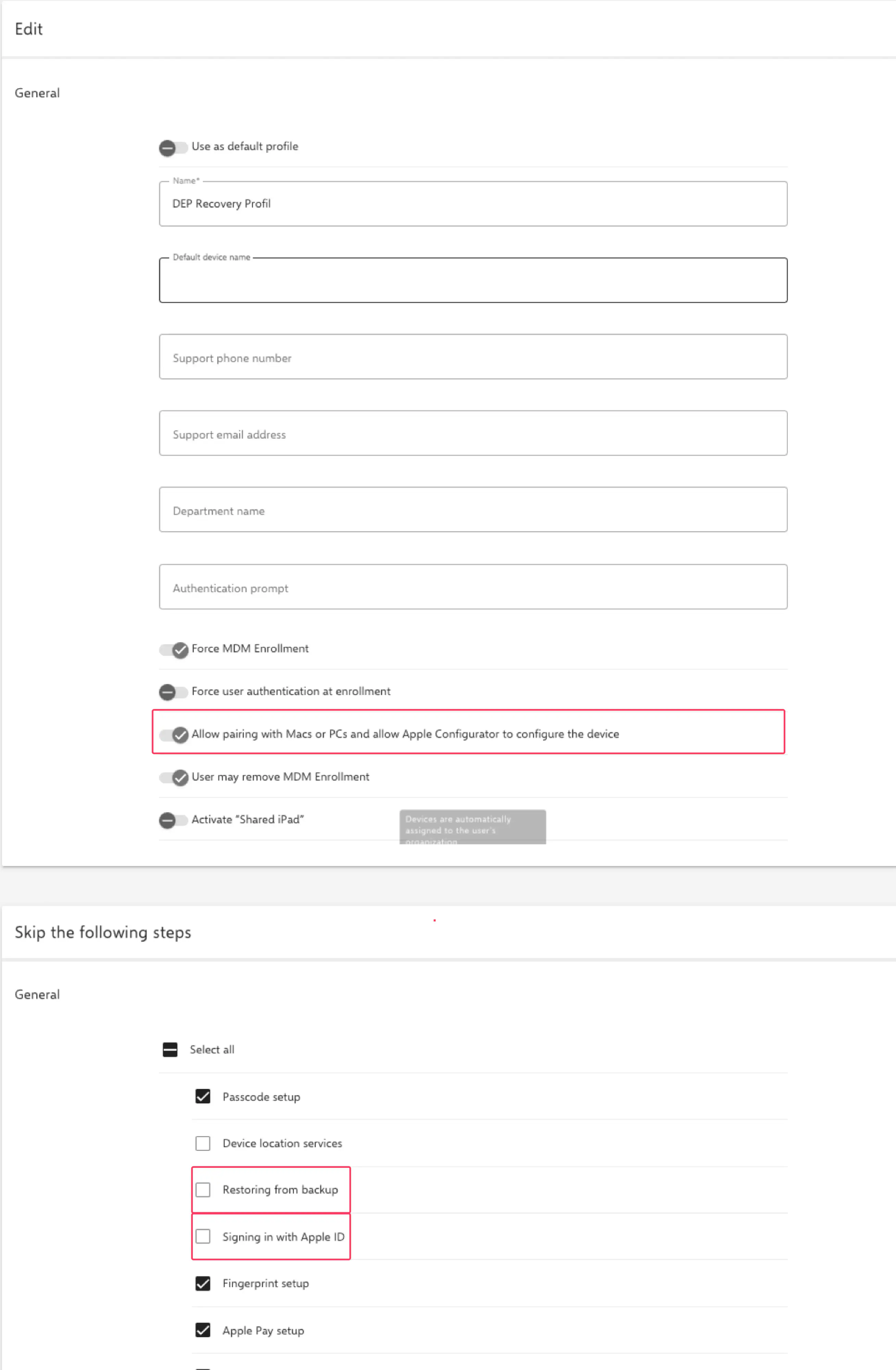
Task: Enable Force user authentication at enrollment
Action: click(173, 692)
